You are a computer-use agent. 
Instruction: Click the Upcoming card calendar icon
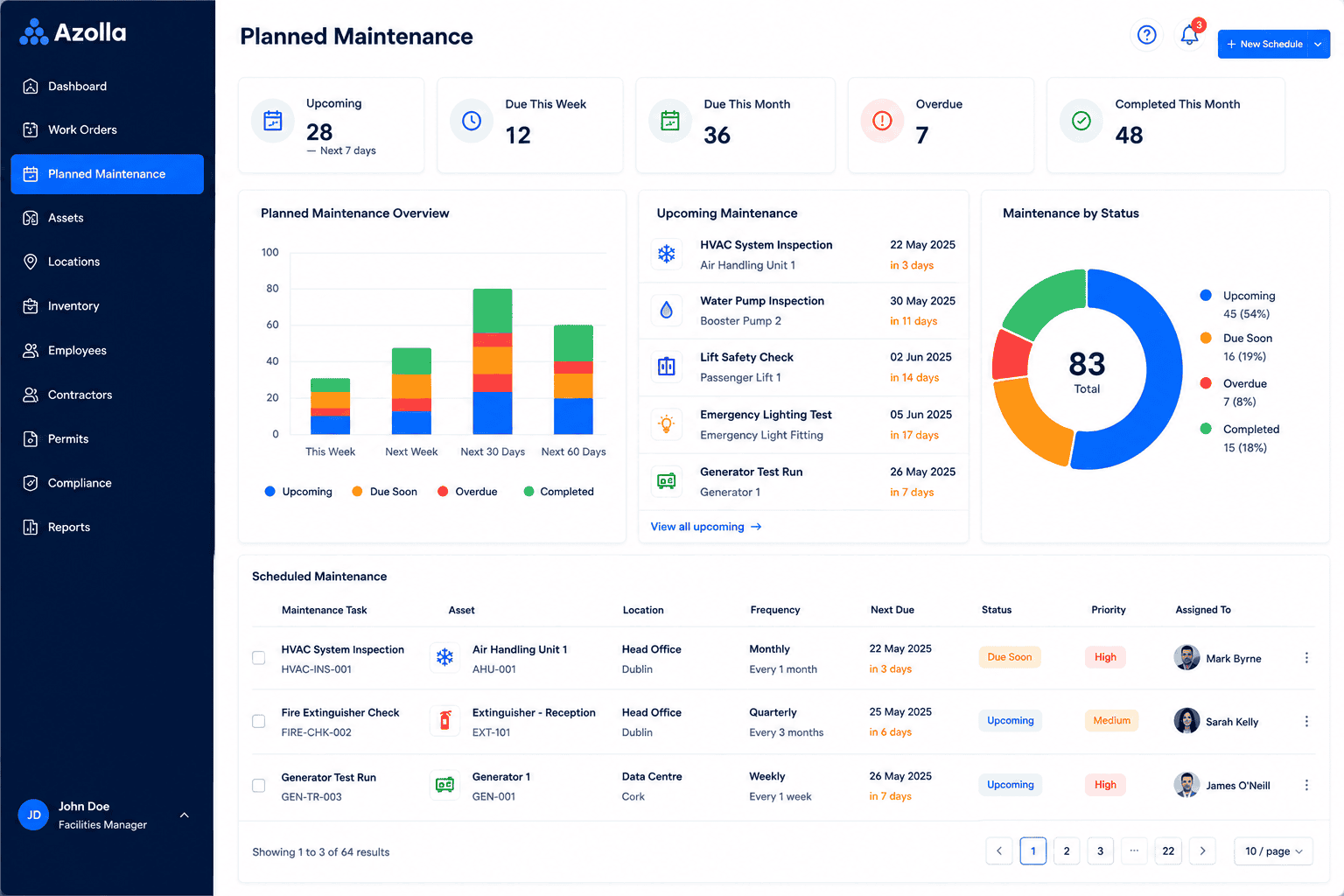point(273,121)
